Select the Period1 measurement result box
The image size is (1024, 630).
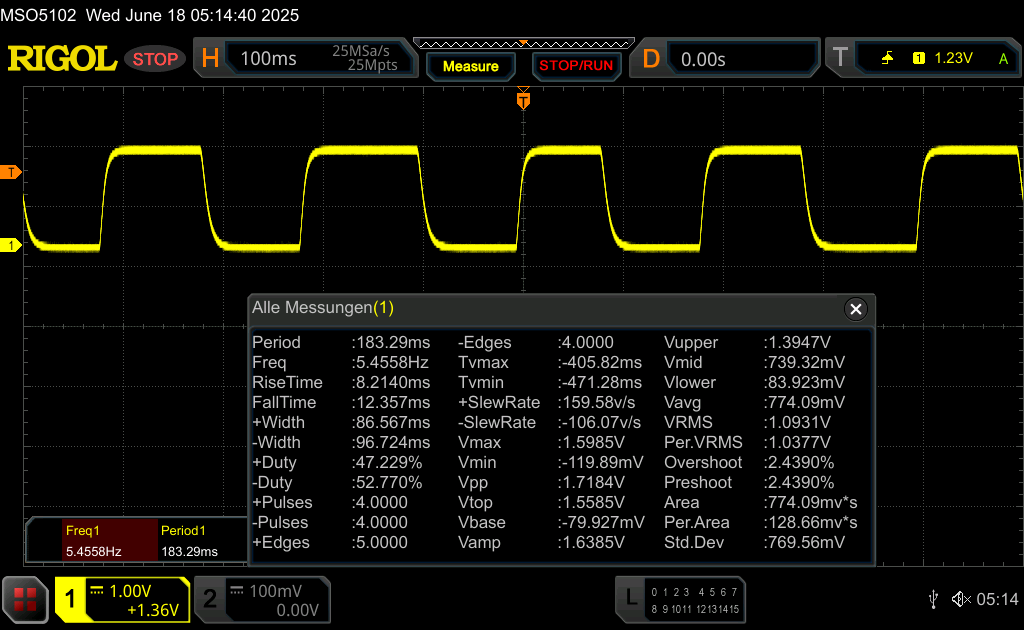[x=200, y=541]
